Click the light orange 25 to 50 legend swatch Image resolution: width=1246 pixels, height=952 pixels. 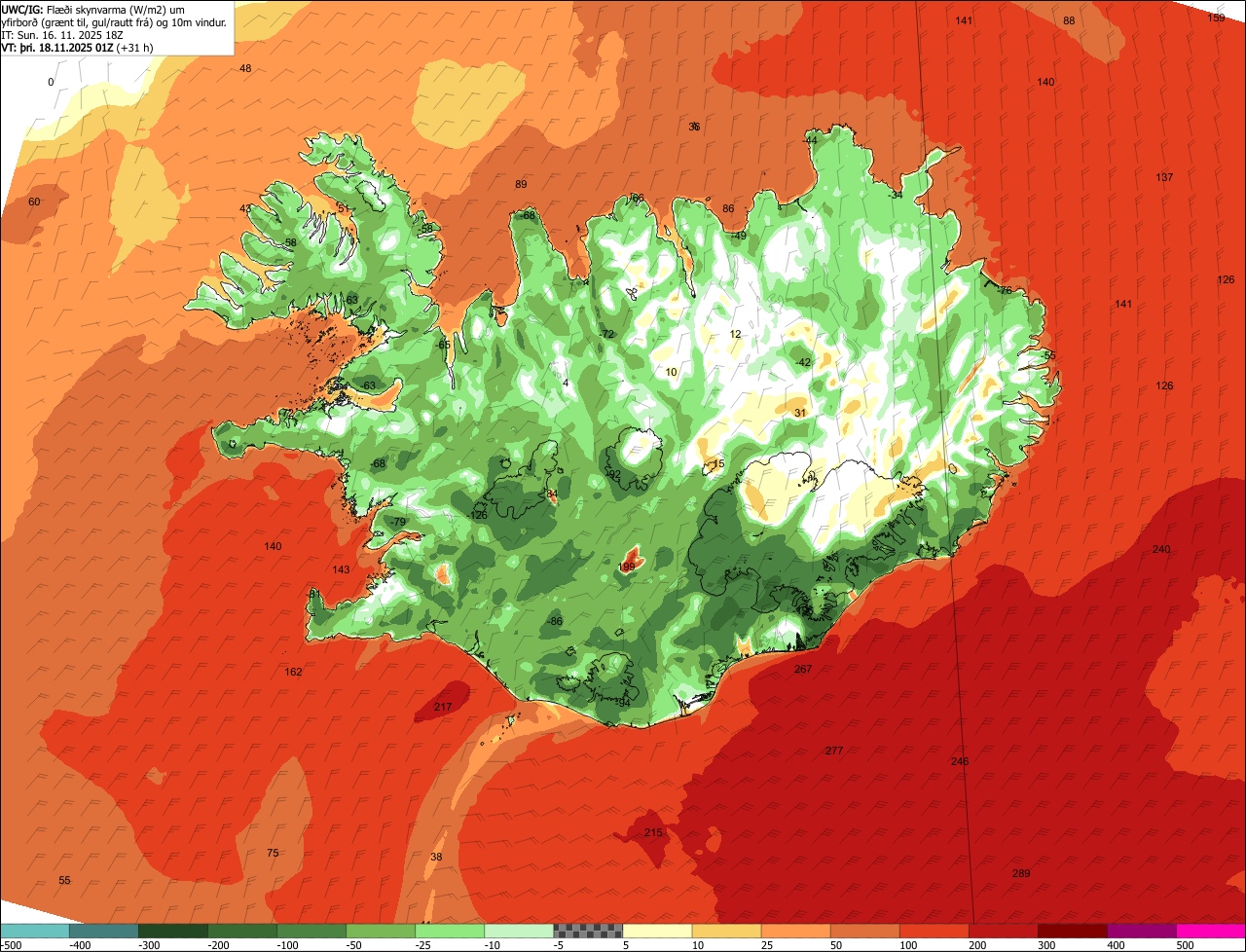[795, 931]
